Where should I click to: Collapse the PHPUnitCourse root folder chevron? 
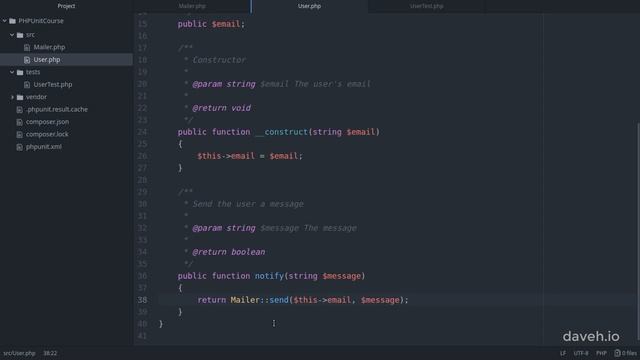[x=4, y=21]
